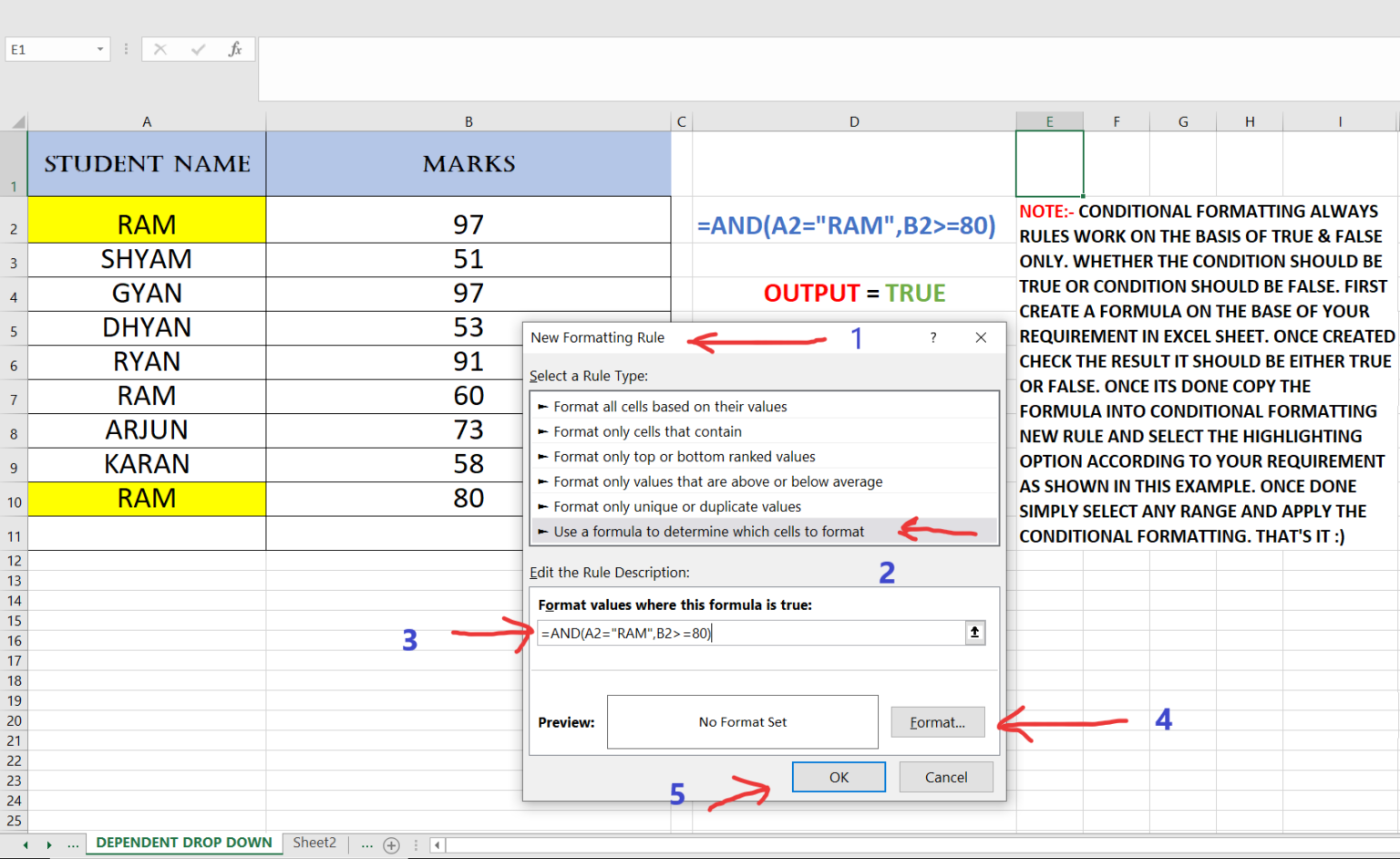Screen dimensions: 1400x859
Task: Click the SHYAM cell
Action: click(x=147, y=260)
